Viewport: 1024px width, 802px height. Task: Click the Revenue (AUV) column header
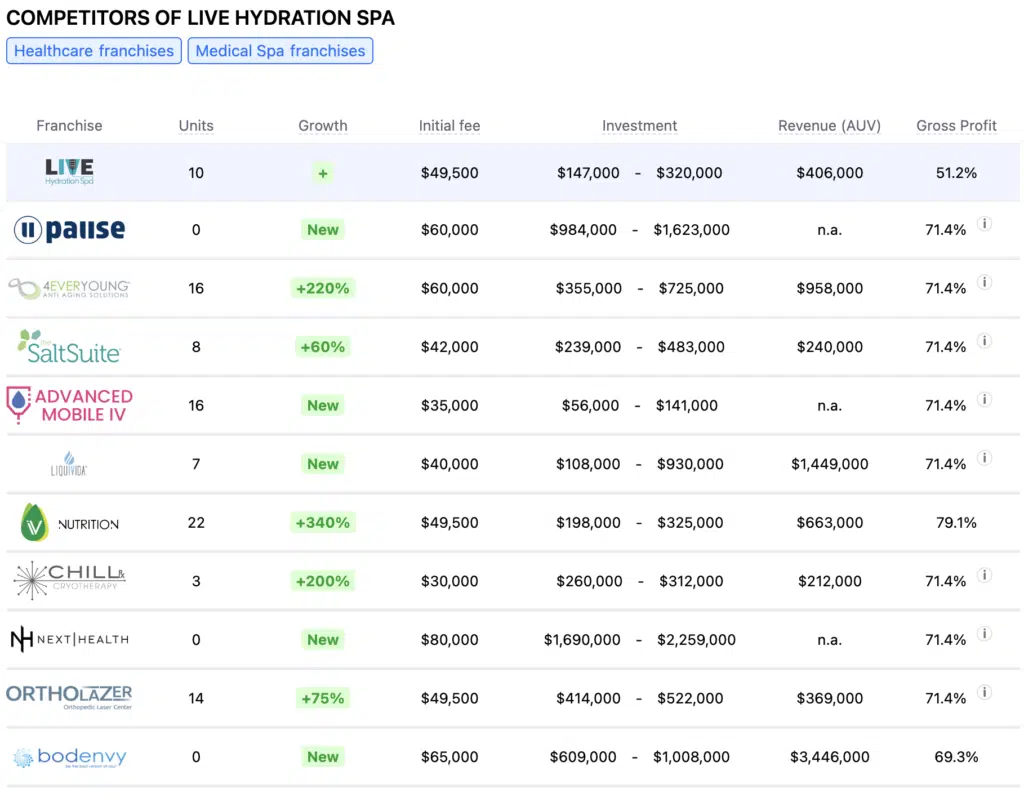point(829,125)
